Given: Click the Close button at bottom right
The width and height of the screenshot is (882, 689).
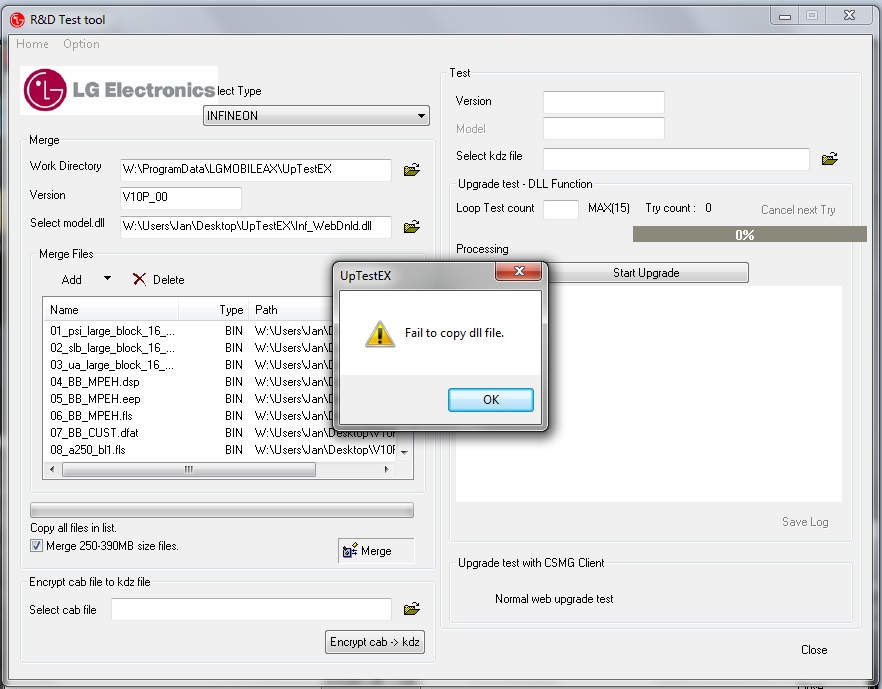Looking at the screenshot, I should click(x=814, y=650).
